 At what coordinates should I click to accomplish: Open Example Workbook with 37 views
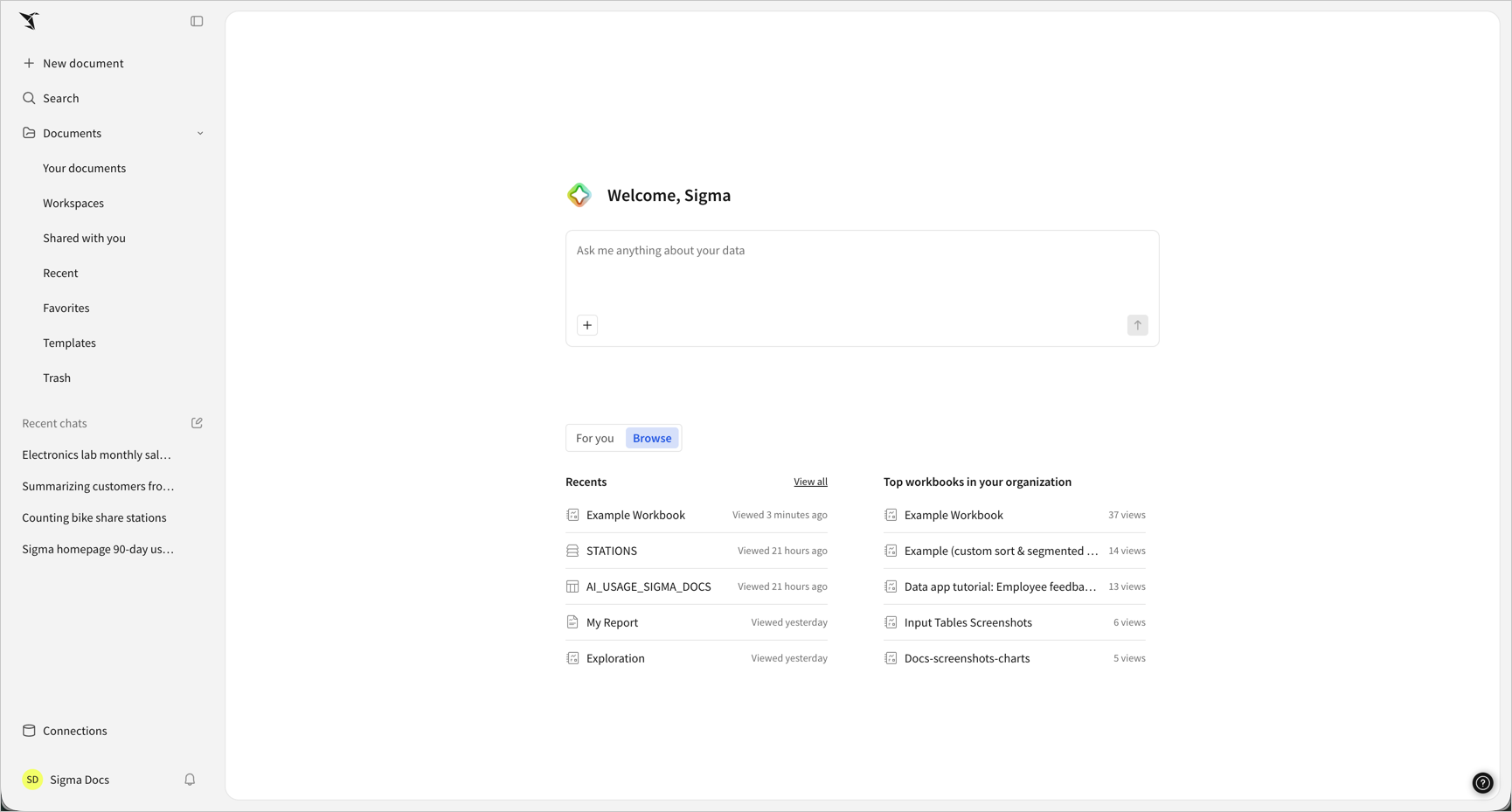click(1015, 515)
